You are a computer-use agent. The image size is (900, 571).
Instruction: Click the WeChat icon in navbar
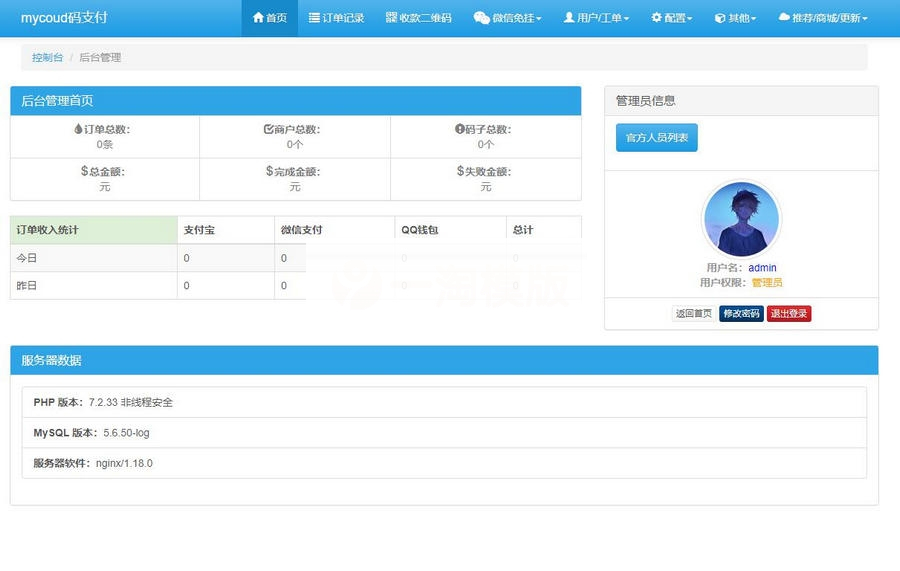481,18
